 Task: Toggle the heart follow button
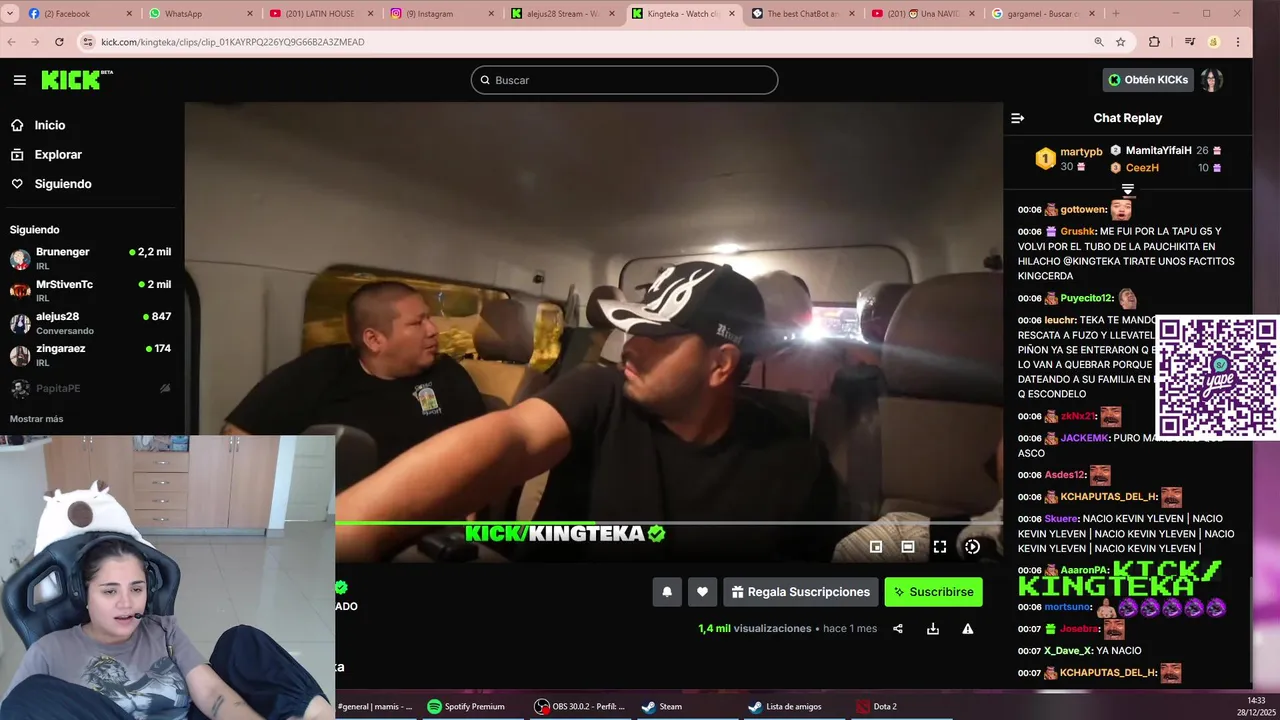(702, 592)
